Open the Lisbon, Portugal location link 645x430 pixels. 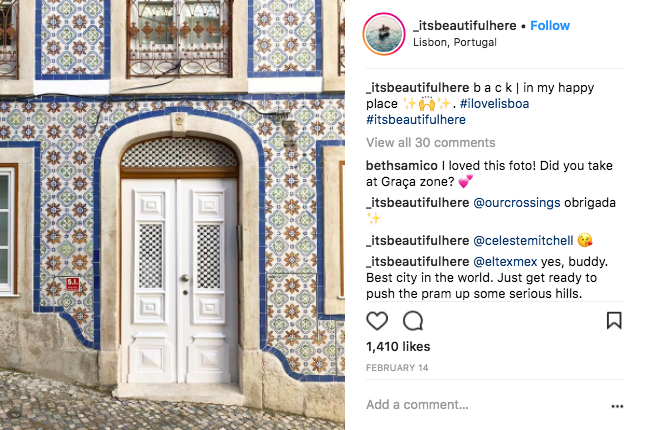pos(455,42)
